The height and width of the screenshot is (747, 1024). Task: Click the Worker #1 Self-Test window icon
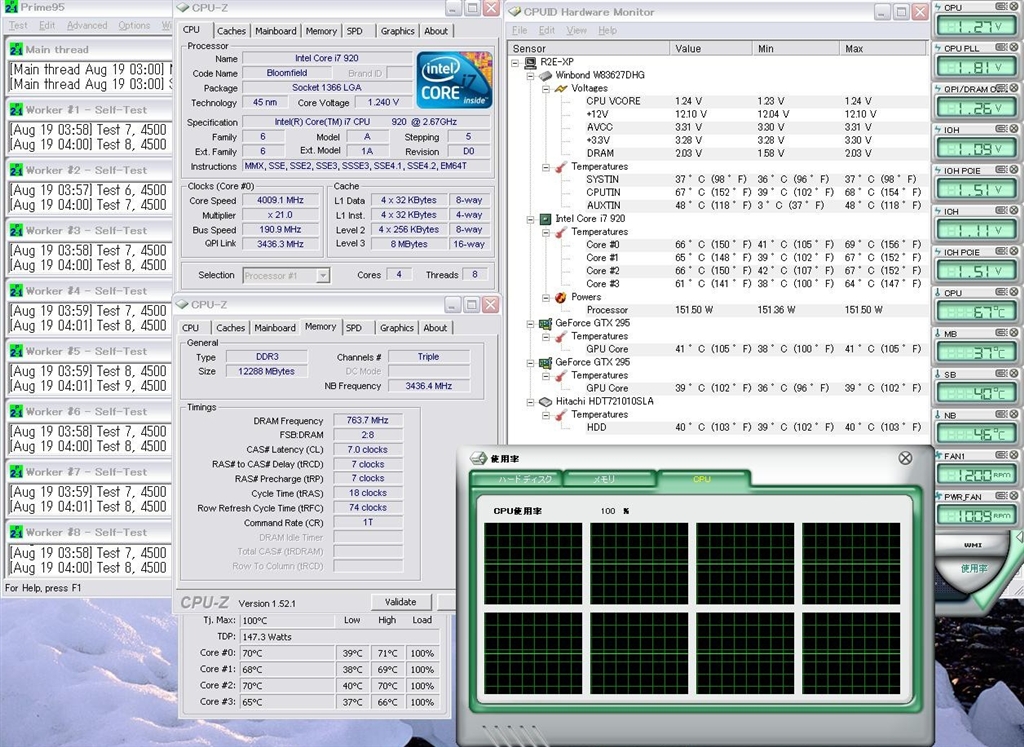pyautogui.click(x=16, y=110)
